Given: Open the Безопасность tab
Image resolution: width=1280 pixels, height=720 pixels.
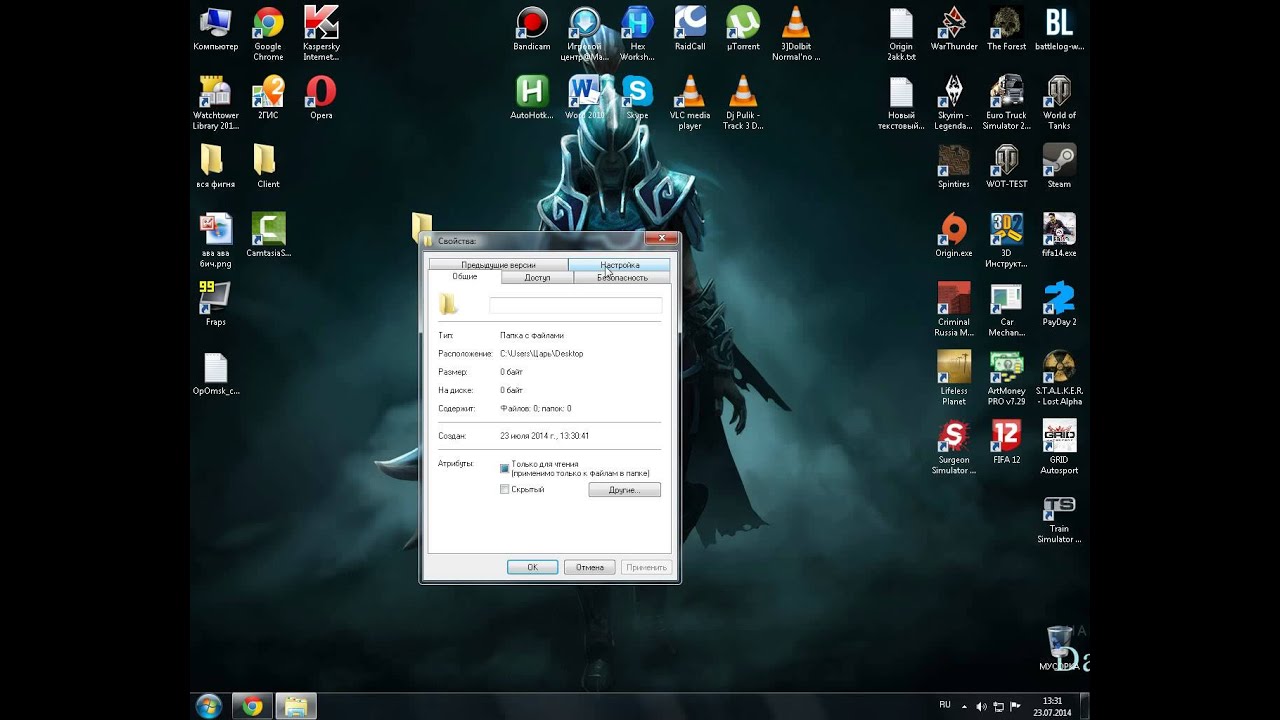Looking at the screenshot, I should pos(622,278).
